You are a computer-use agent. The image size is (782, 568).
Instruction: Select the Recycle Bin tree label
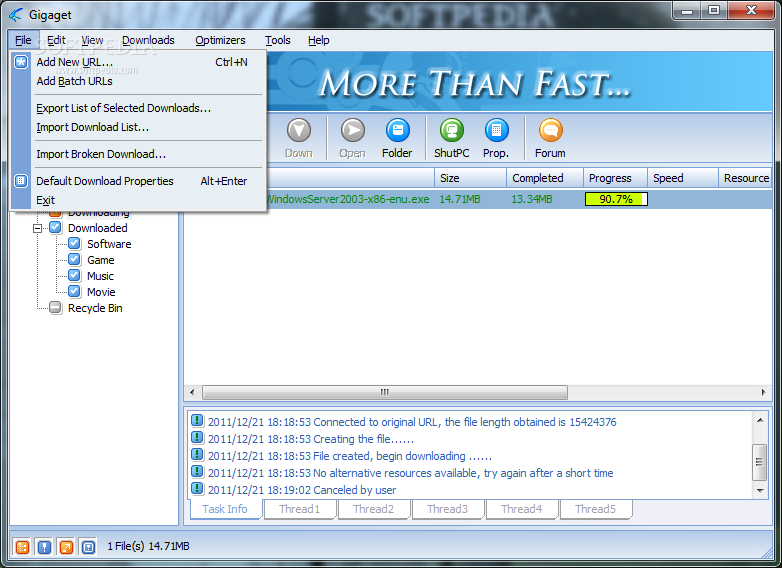[x=95, y=308]
